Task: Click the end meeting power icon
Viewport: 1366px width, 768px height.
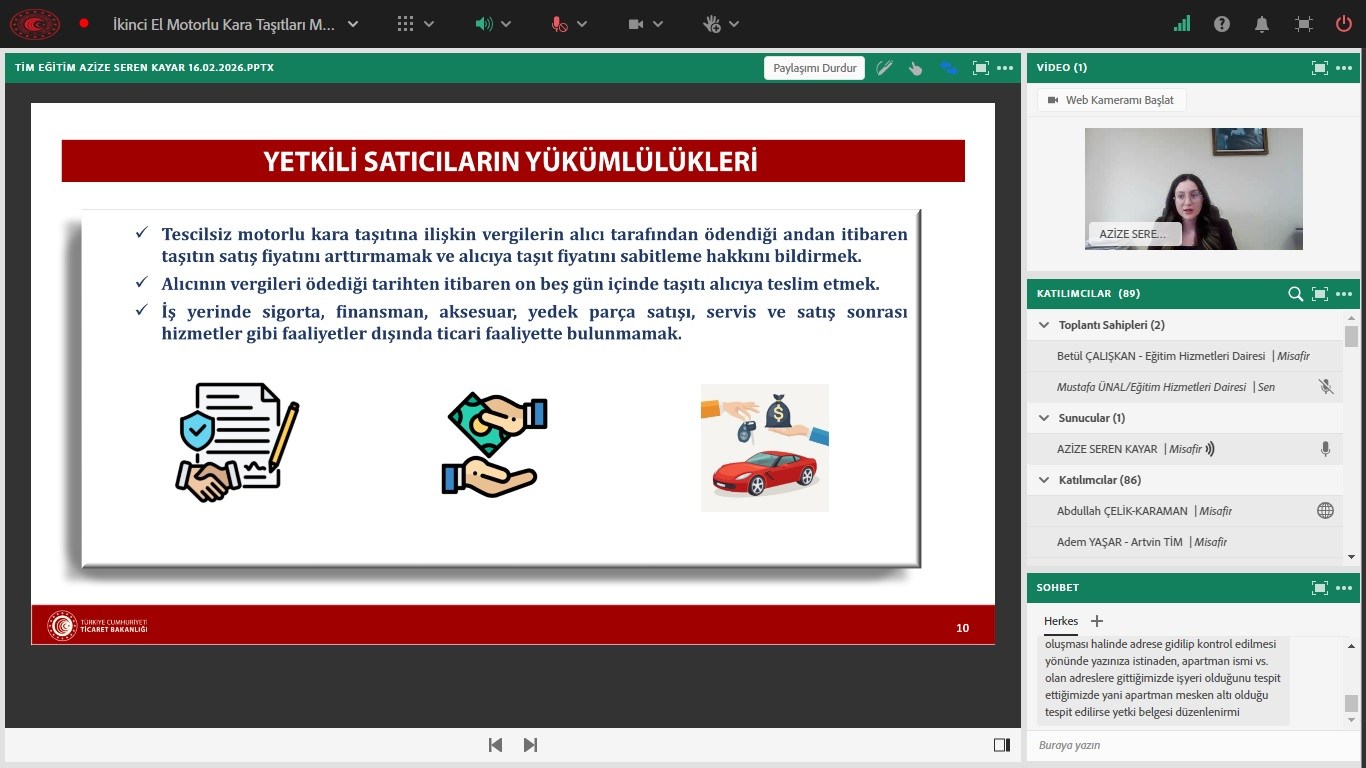Action: (1344, 24)
